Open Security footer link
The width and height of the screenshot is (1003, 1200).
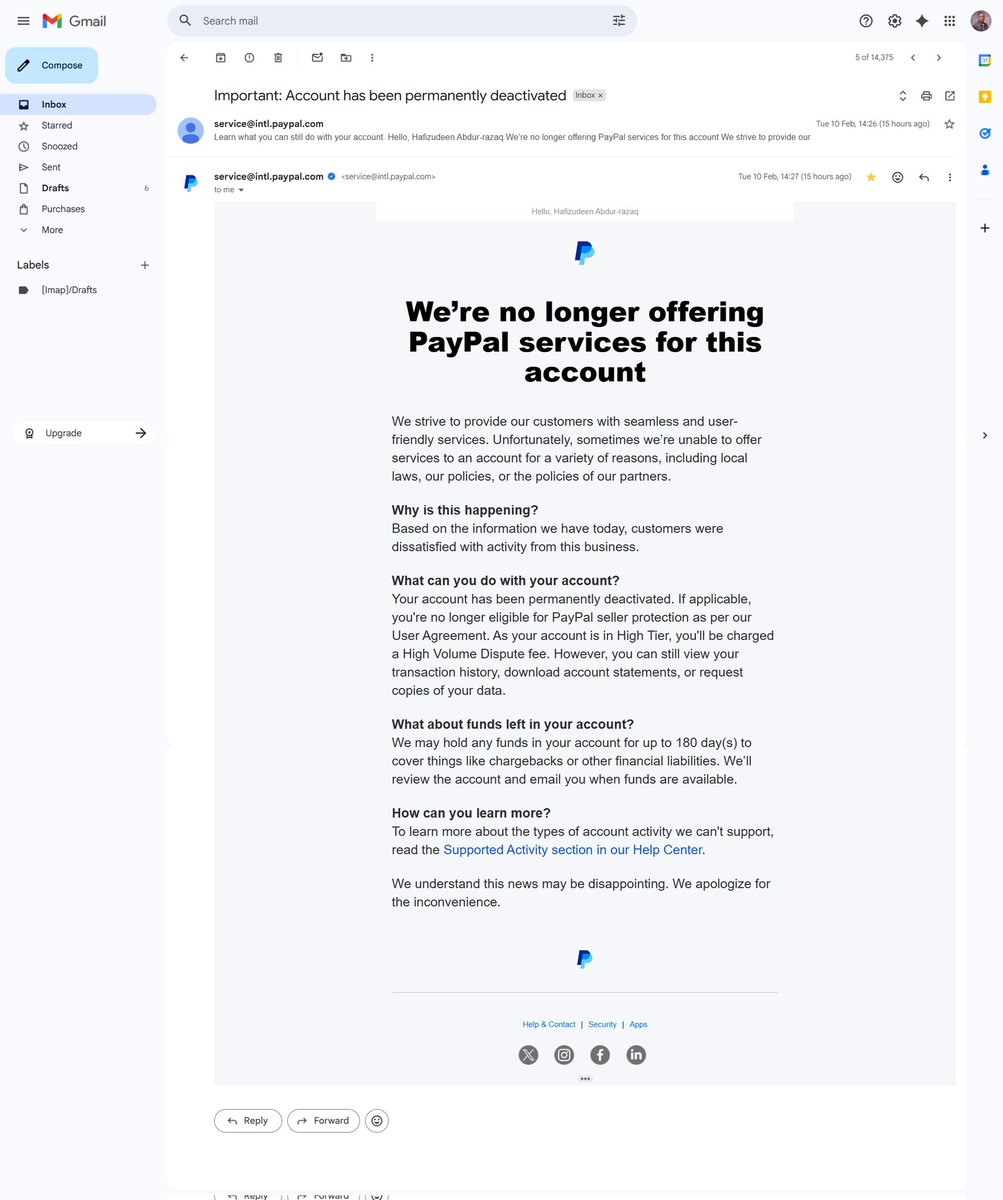click(x=602, y=1024)
